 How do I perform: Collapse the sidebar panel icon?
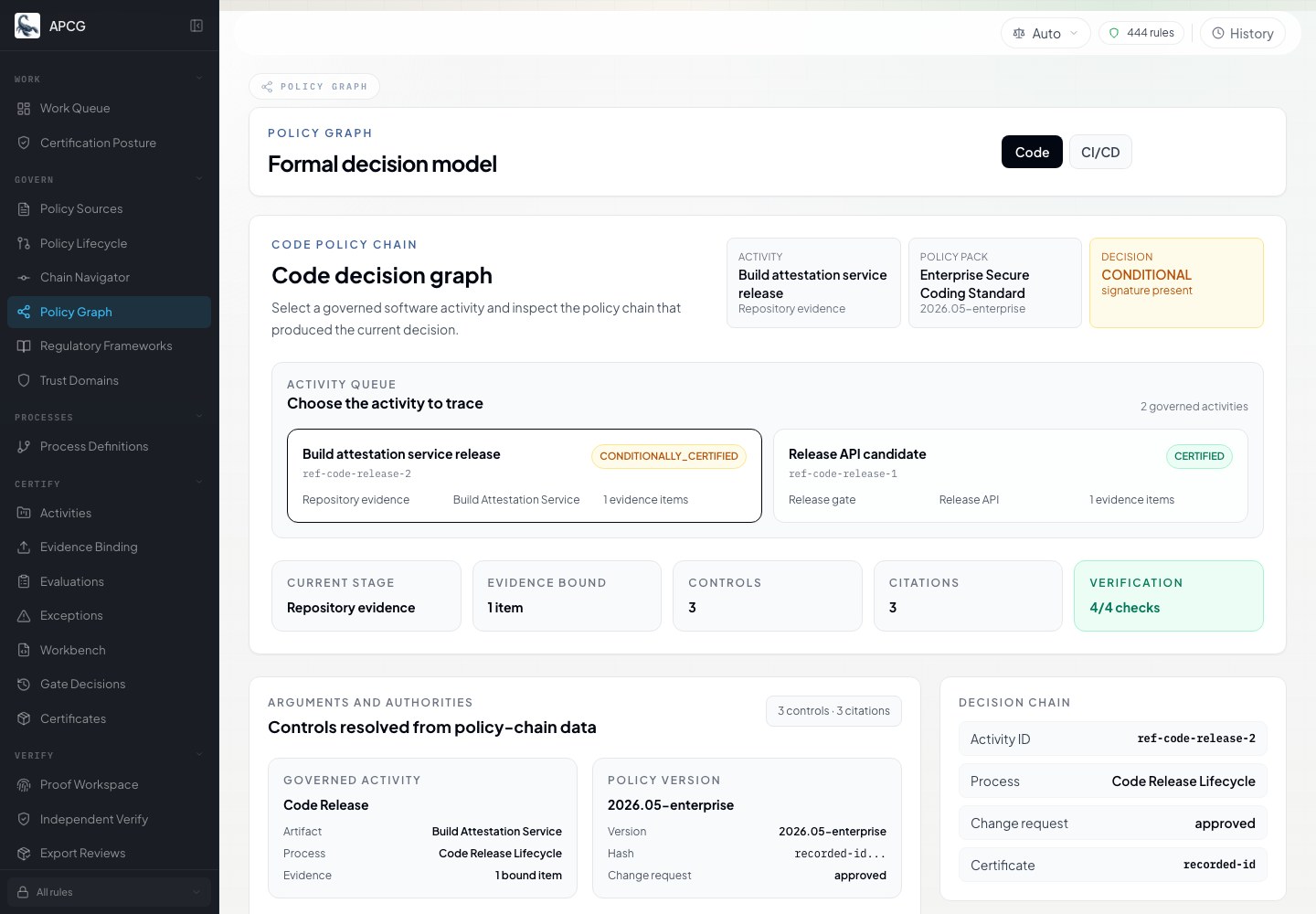[196, 26]
